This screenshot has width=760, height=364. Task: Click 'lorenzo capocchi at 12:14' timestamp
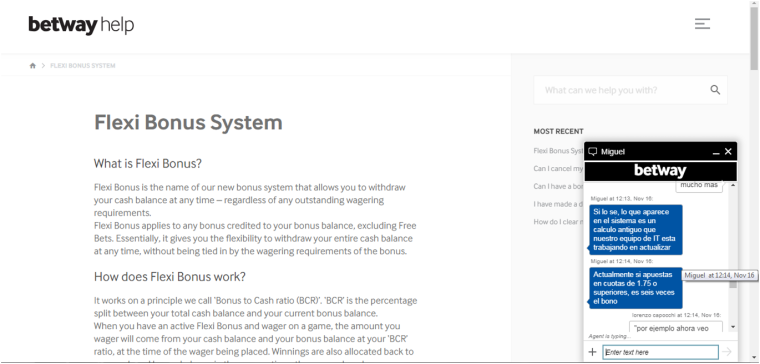coord(676,315)
